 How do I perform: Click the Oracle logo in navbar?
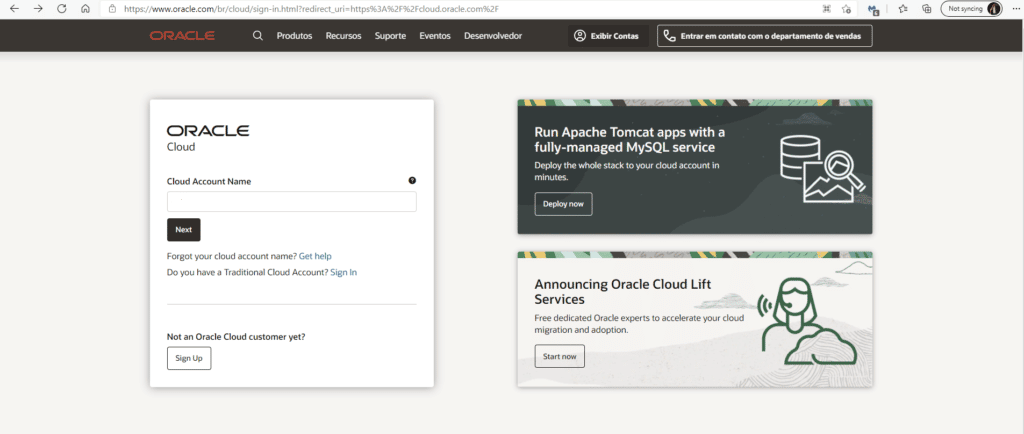(182, 36)
